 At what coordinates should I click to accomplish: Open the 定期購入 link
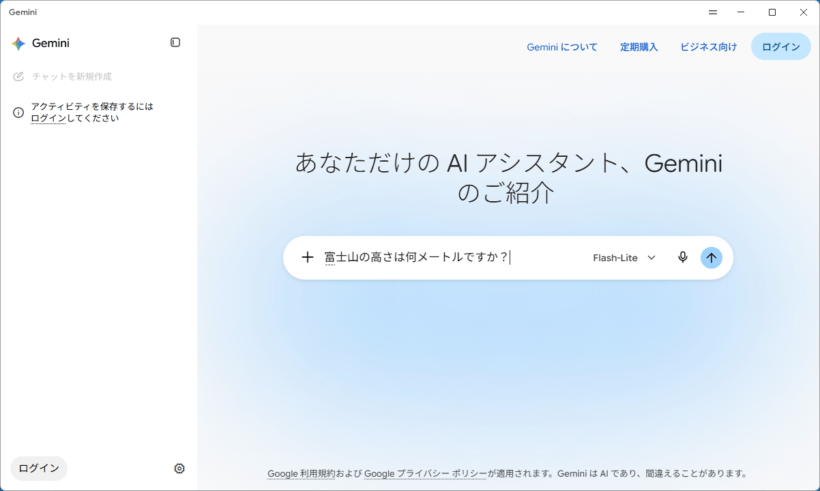point(639,47)
